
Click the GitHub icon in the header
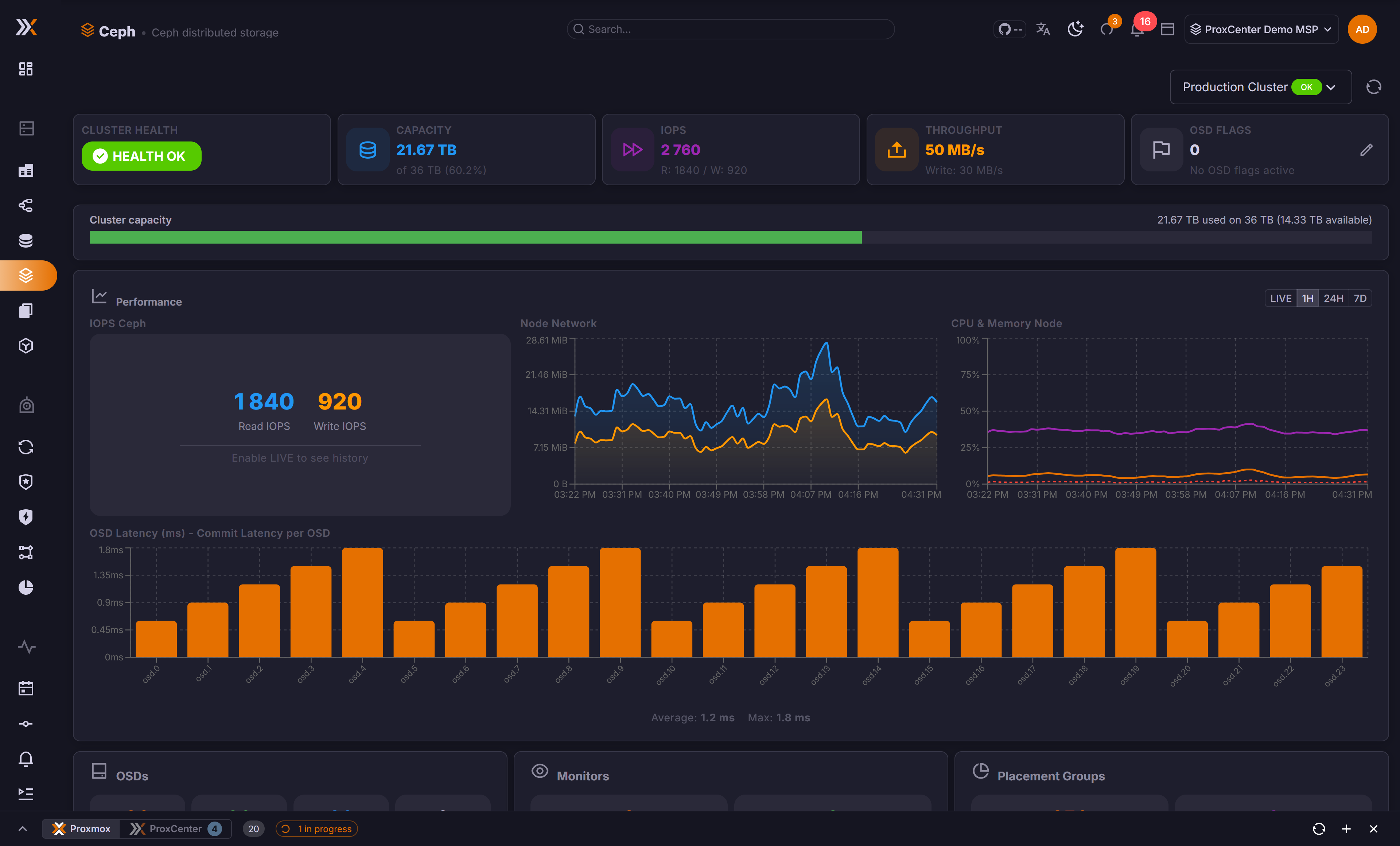point(1010,29)
